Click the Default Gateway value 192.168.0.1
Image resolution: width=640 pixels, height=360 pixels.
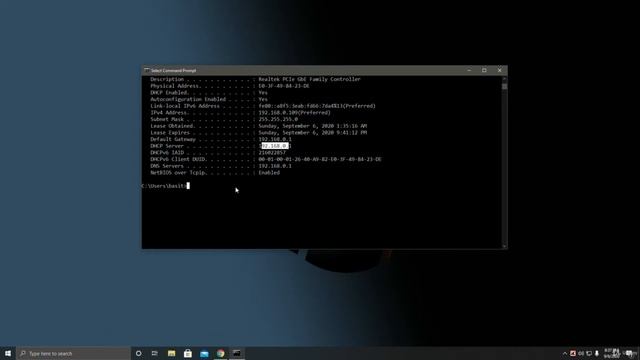click(275, 139)
